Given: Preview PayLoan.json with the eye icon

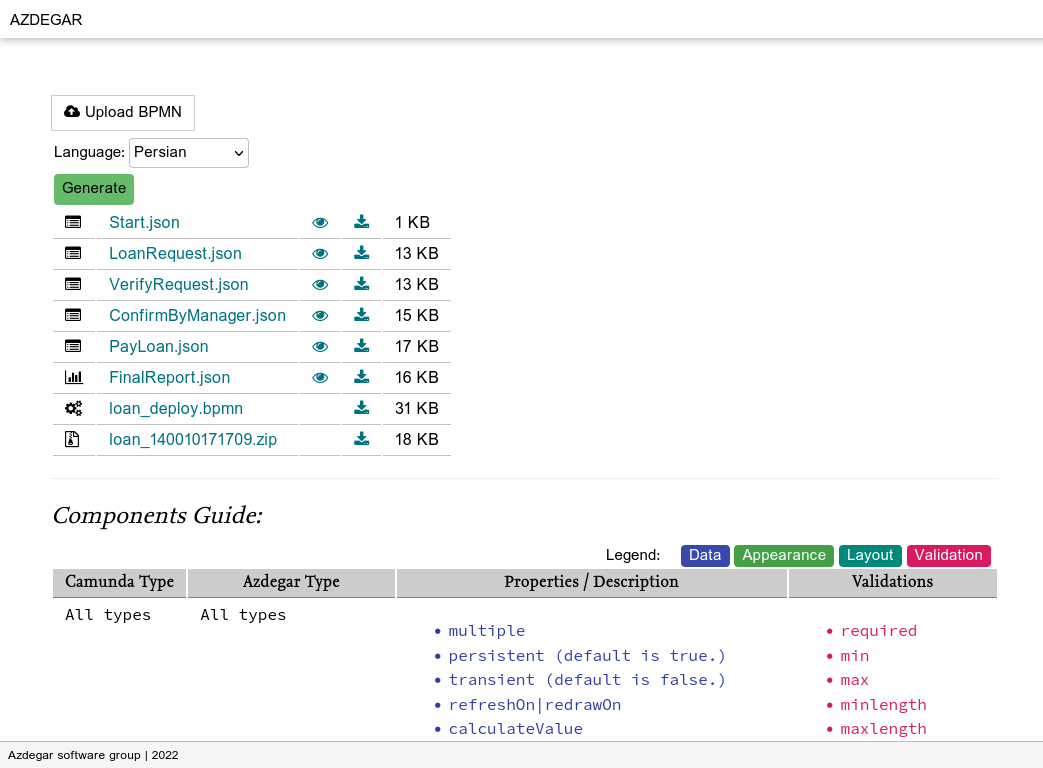Looking at the screenshot, I should point(320,347).
